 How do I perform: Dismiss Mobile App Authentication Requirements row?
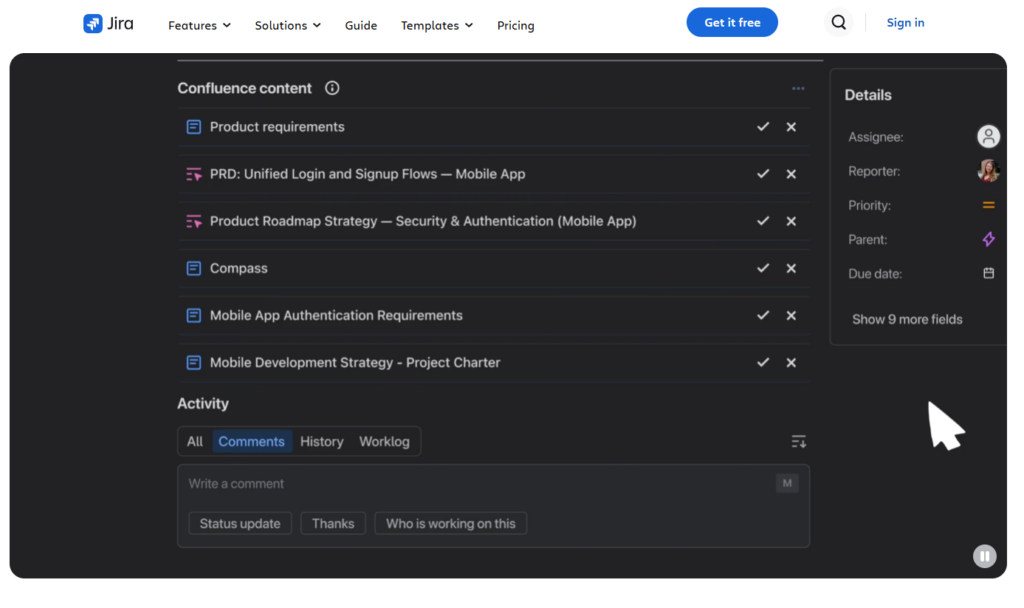(791, 315)
